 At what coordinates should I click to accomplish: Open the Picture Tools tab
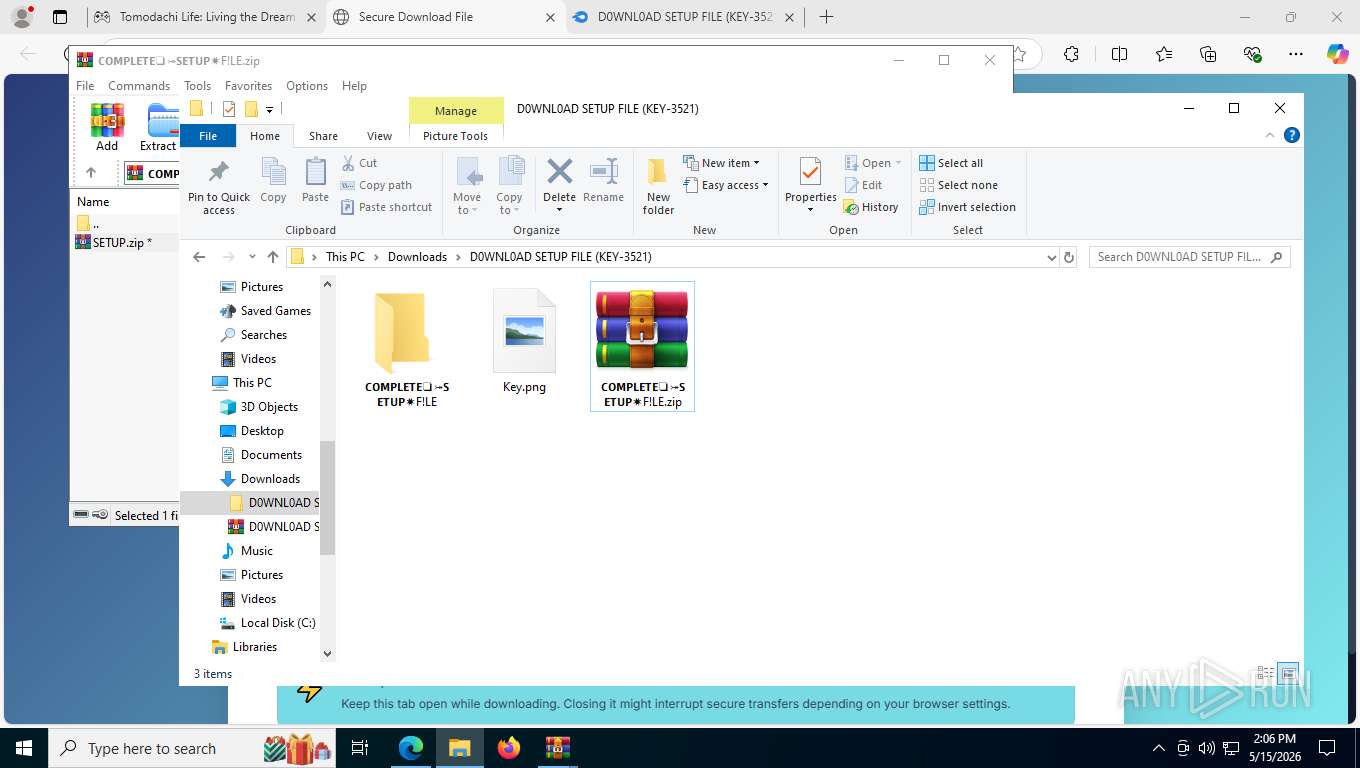455,136
